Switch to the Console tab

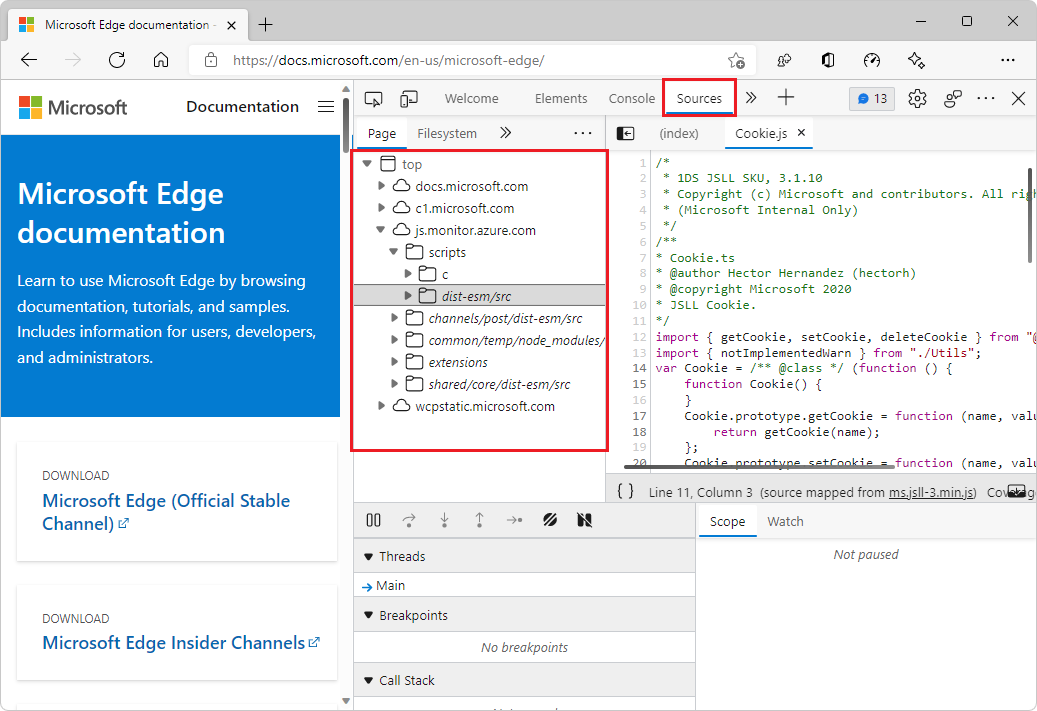pyautogui.click(x=631, y=98)
